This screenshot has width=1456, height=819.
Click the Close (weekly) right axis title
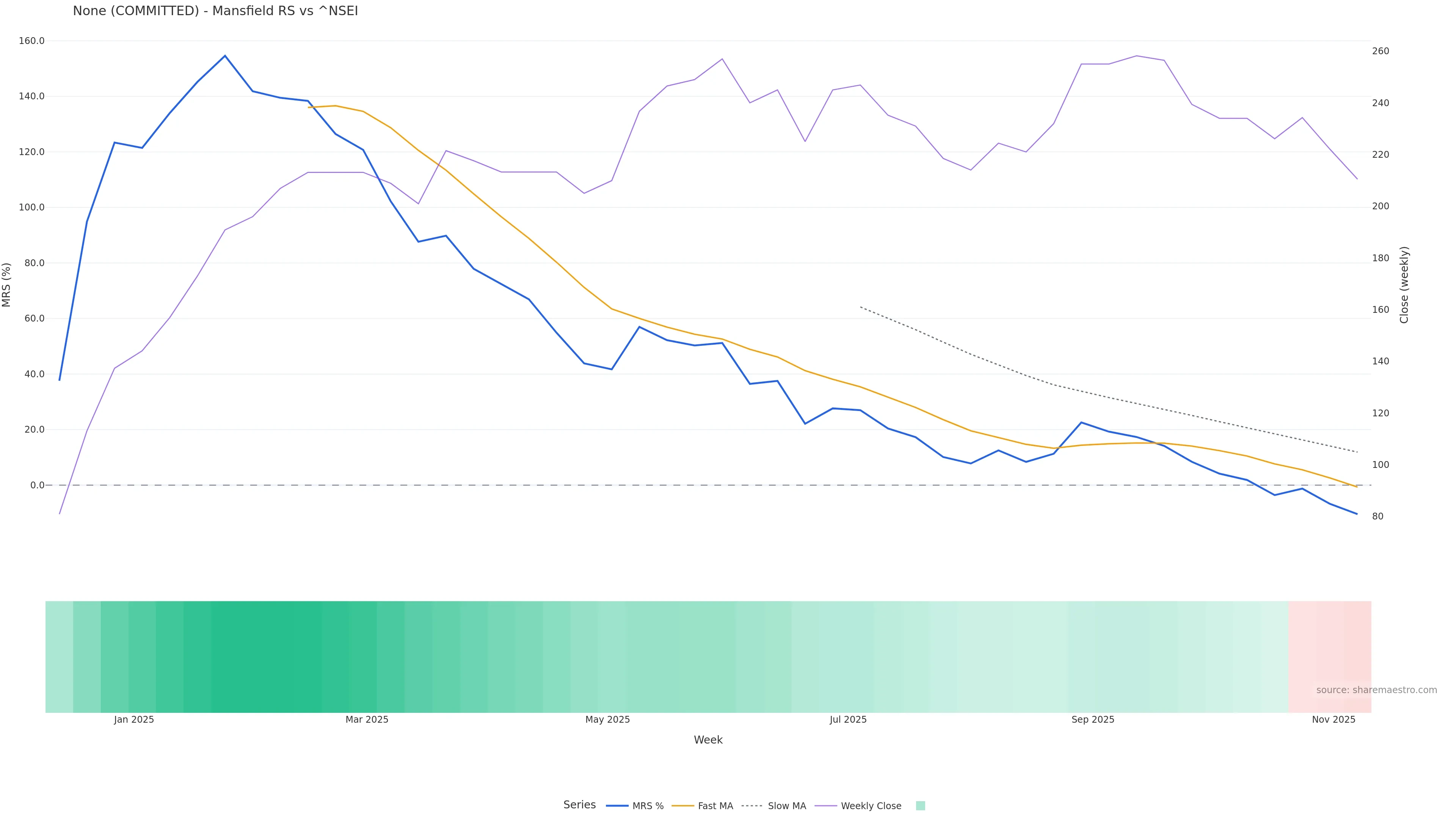pyautogui.click(x=1404, y=284)
